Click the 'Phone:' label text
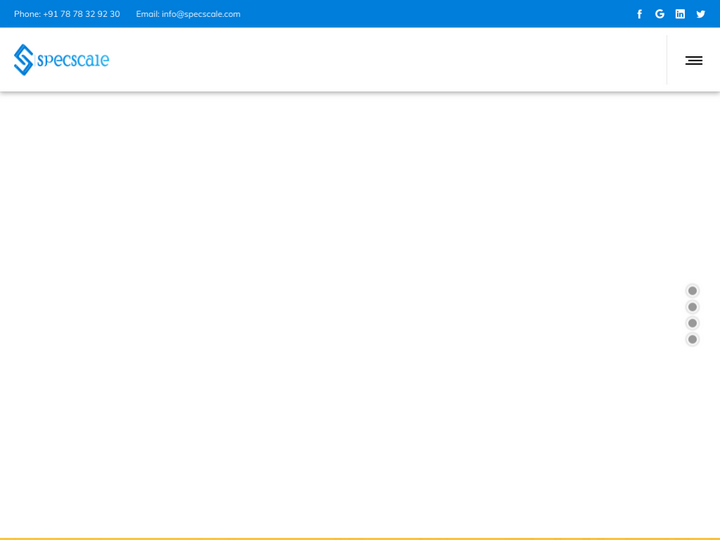The height and width of the screenshot is (540, 720). 27,14
